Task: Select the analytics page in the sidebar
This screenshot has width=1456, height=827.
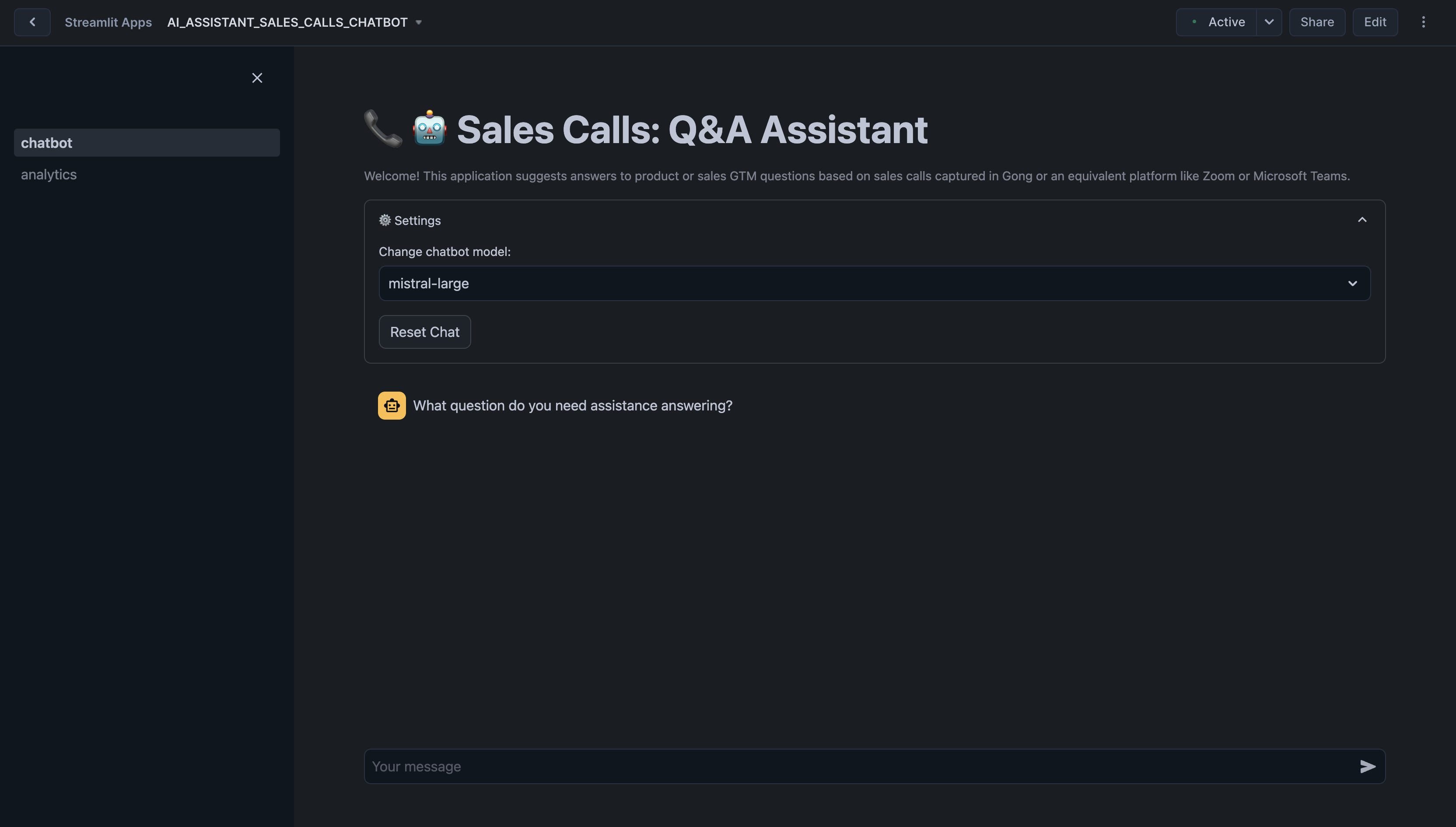Action: pos(49,175)
